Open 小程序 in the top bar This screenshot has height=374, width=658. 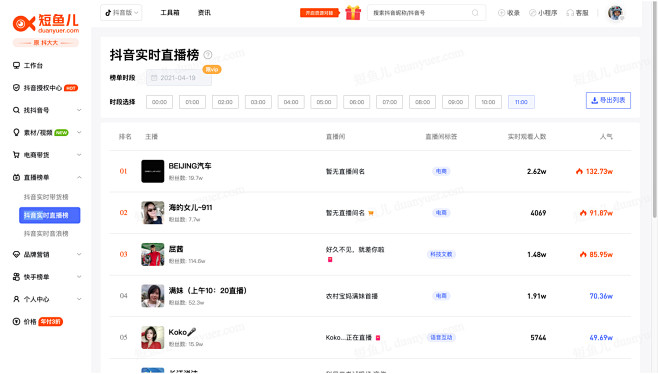543,13
